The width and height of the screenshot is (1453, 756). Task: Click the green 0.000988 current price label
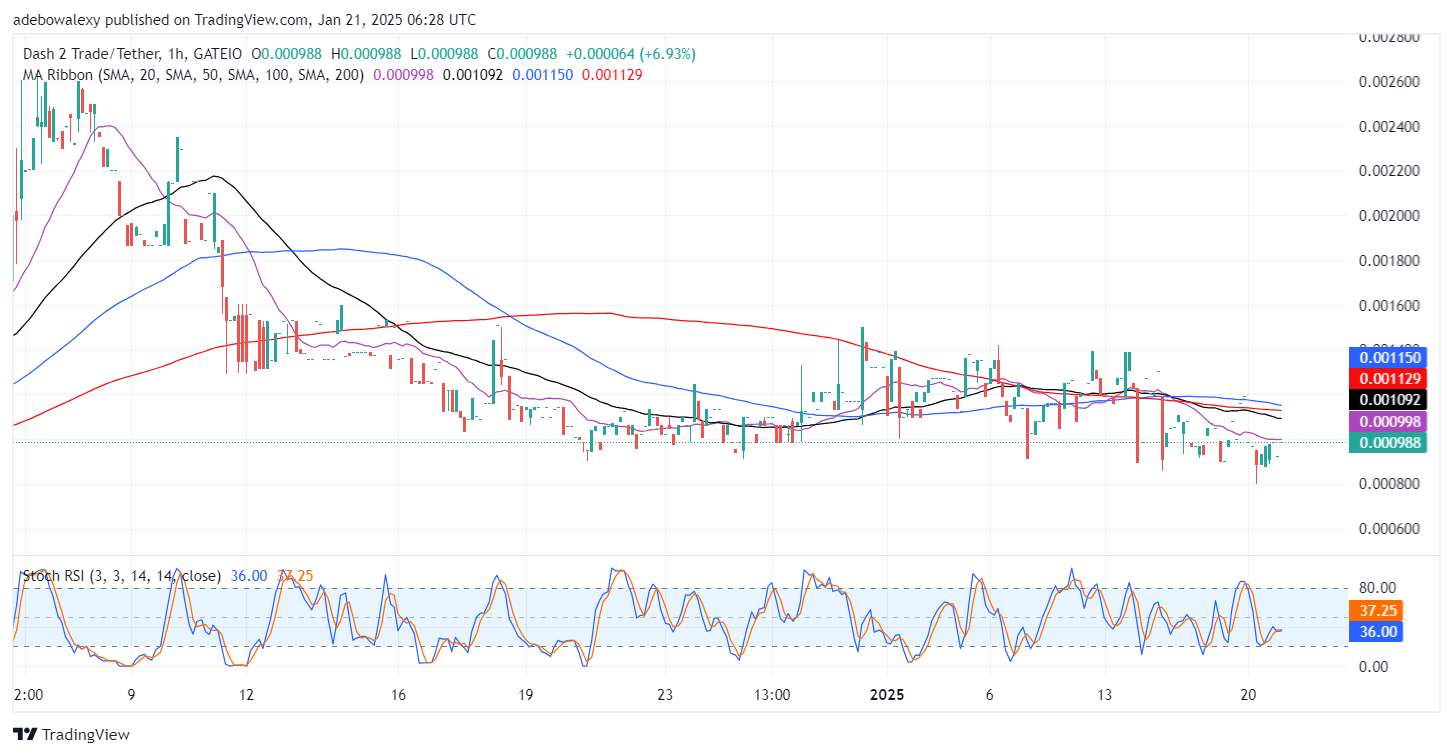[1386, 442]
